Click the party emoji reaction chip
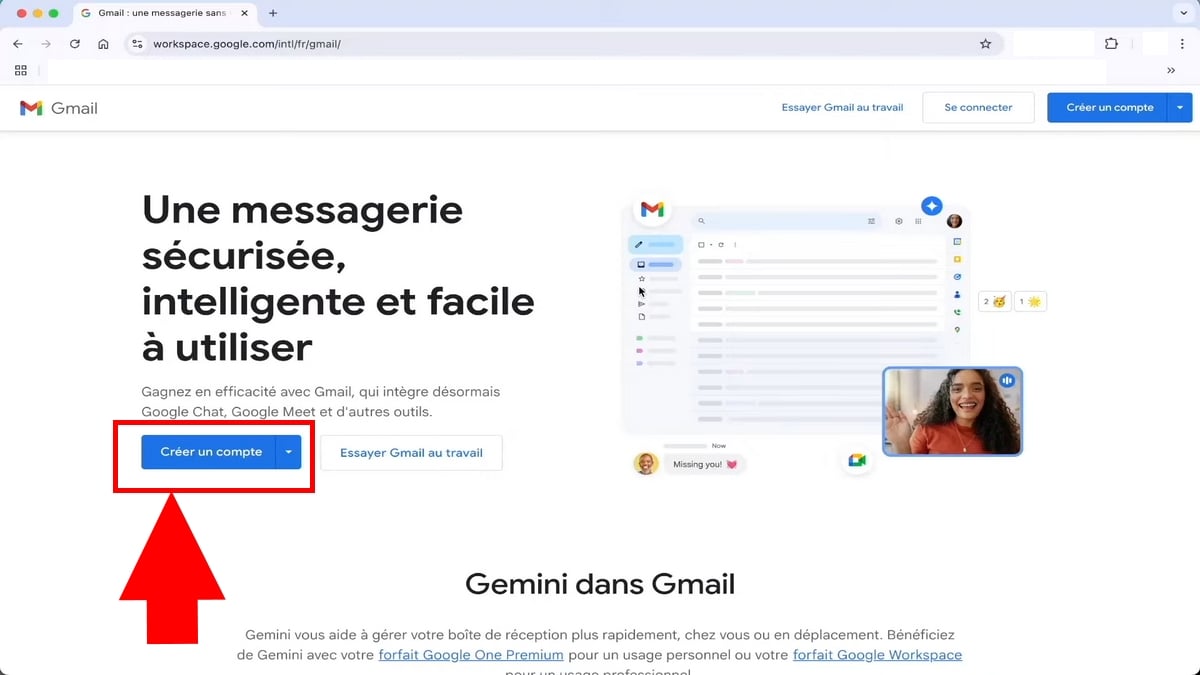This screenshot has height=675, width=1200. [994, 301]
